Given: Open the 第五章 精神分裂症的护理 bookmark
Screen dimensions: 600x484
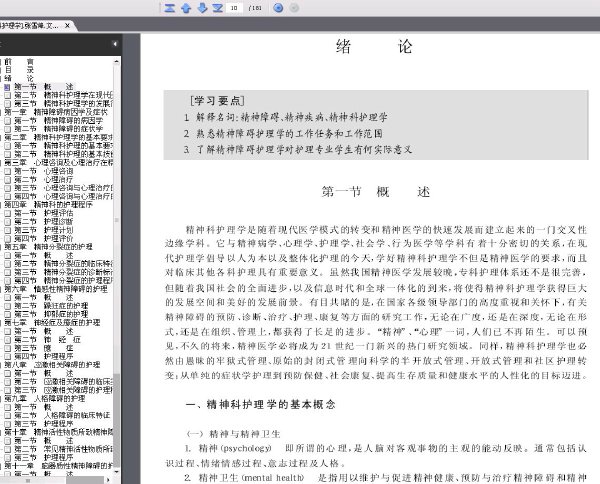Looking at the screenshot, I should coord(48,247).
